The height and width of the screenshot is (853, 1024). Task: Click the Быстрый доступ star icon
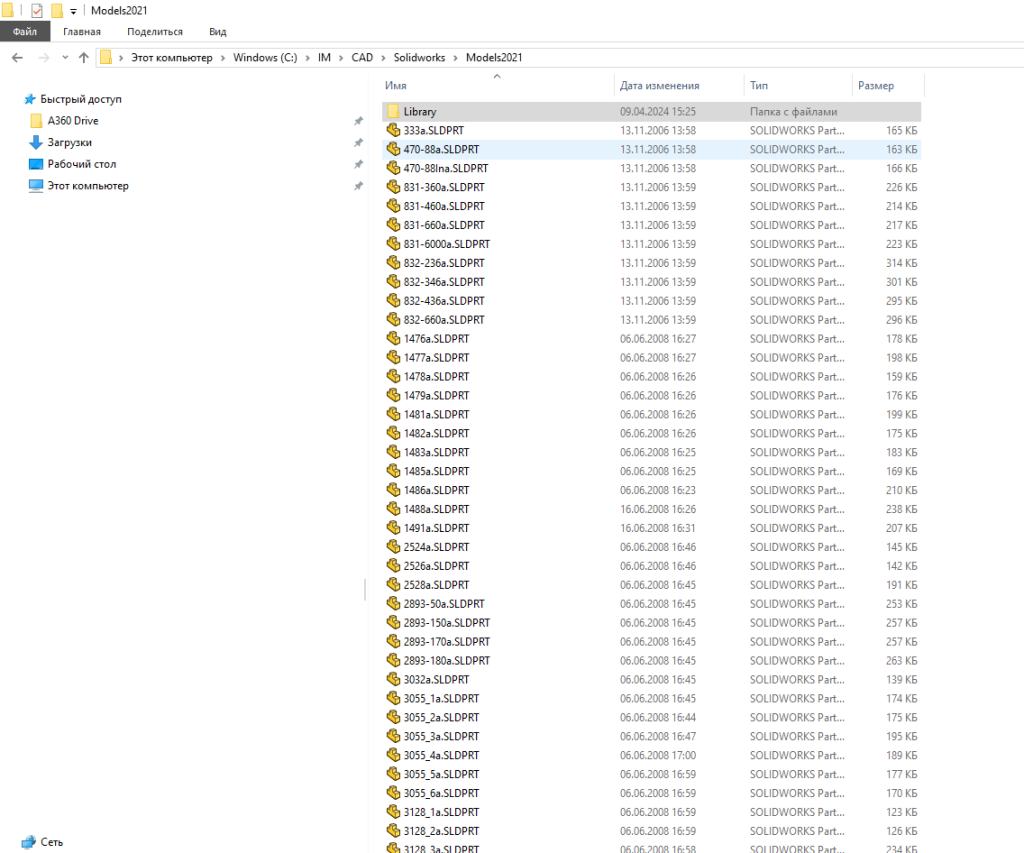(x=29, y=100)
